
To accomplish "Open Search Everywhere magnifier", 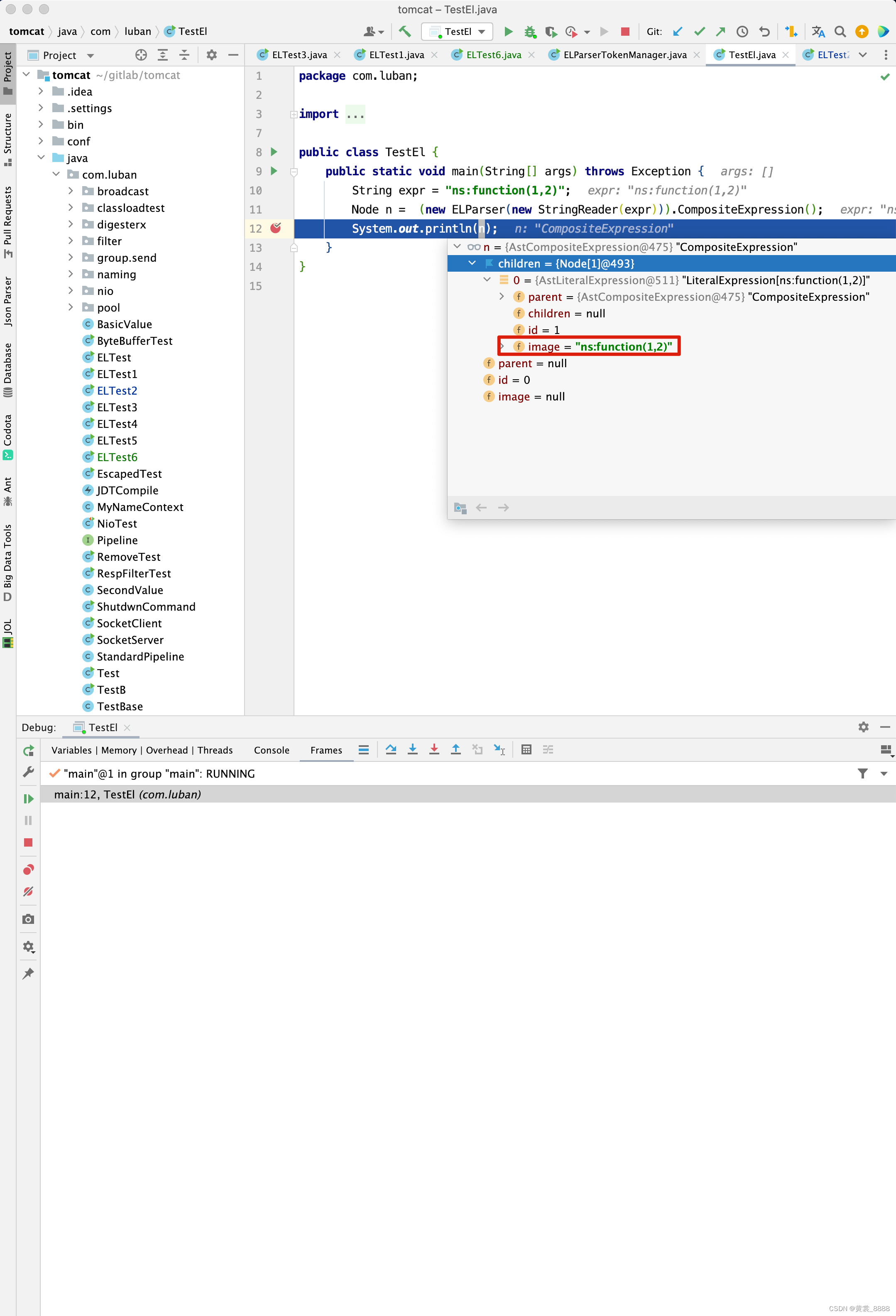I will pyautogui.click(x=840, y=32).
